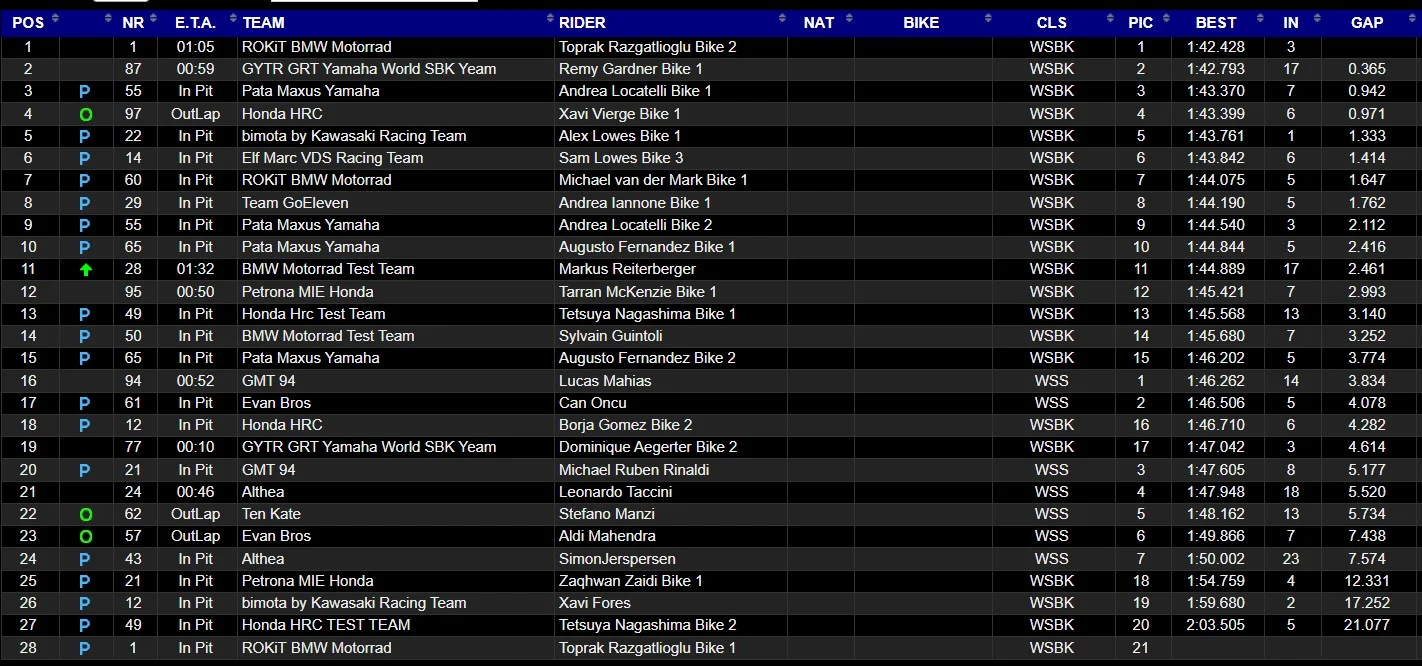Sort by the E.T.A. column arrows

pyautogui.click(x=232, y=20)
